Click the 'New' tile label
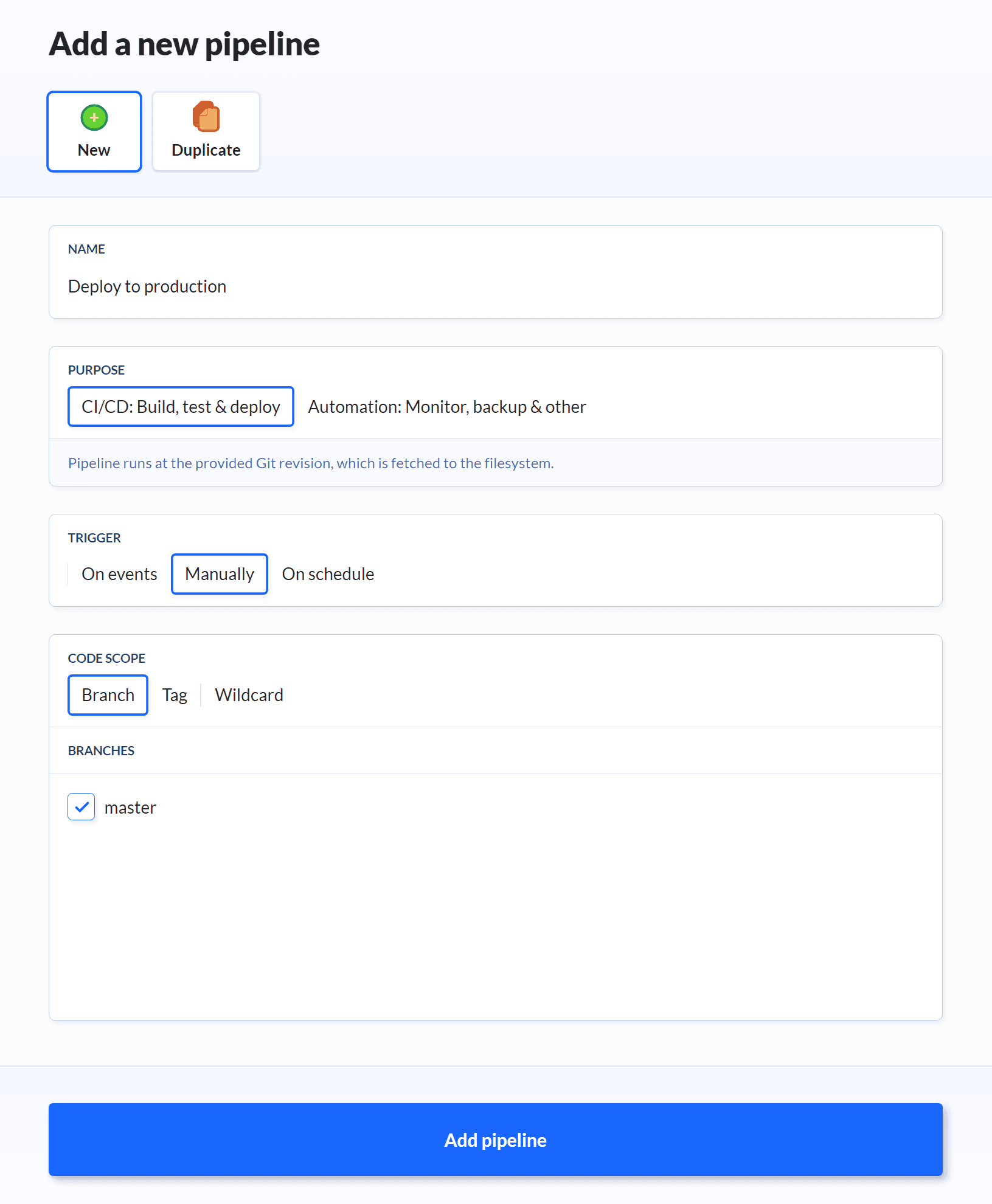The height and width of the screenshot is (1204, 992). tap(94, 150)
